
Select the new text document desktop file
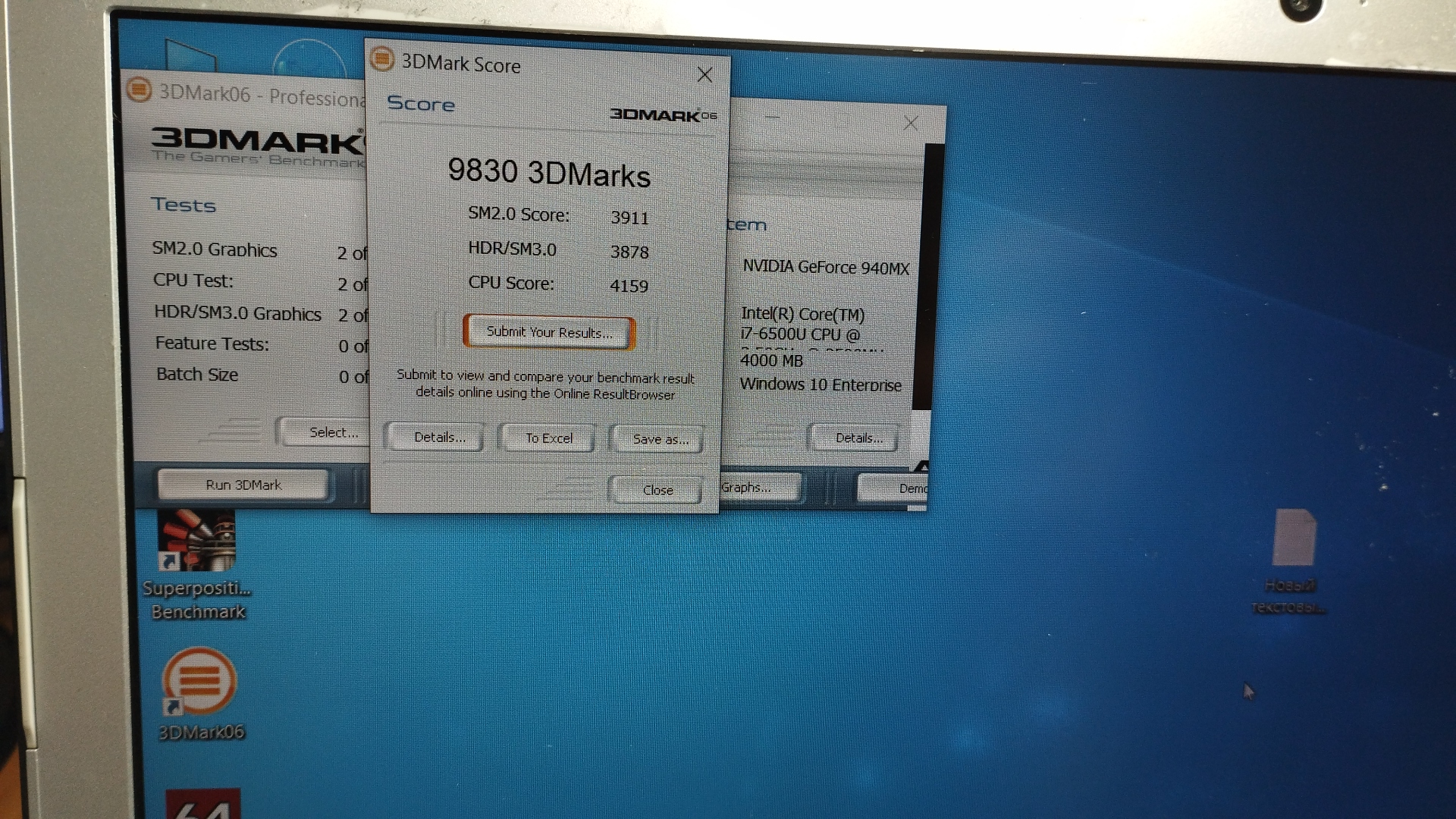tap(1294, 538)
